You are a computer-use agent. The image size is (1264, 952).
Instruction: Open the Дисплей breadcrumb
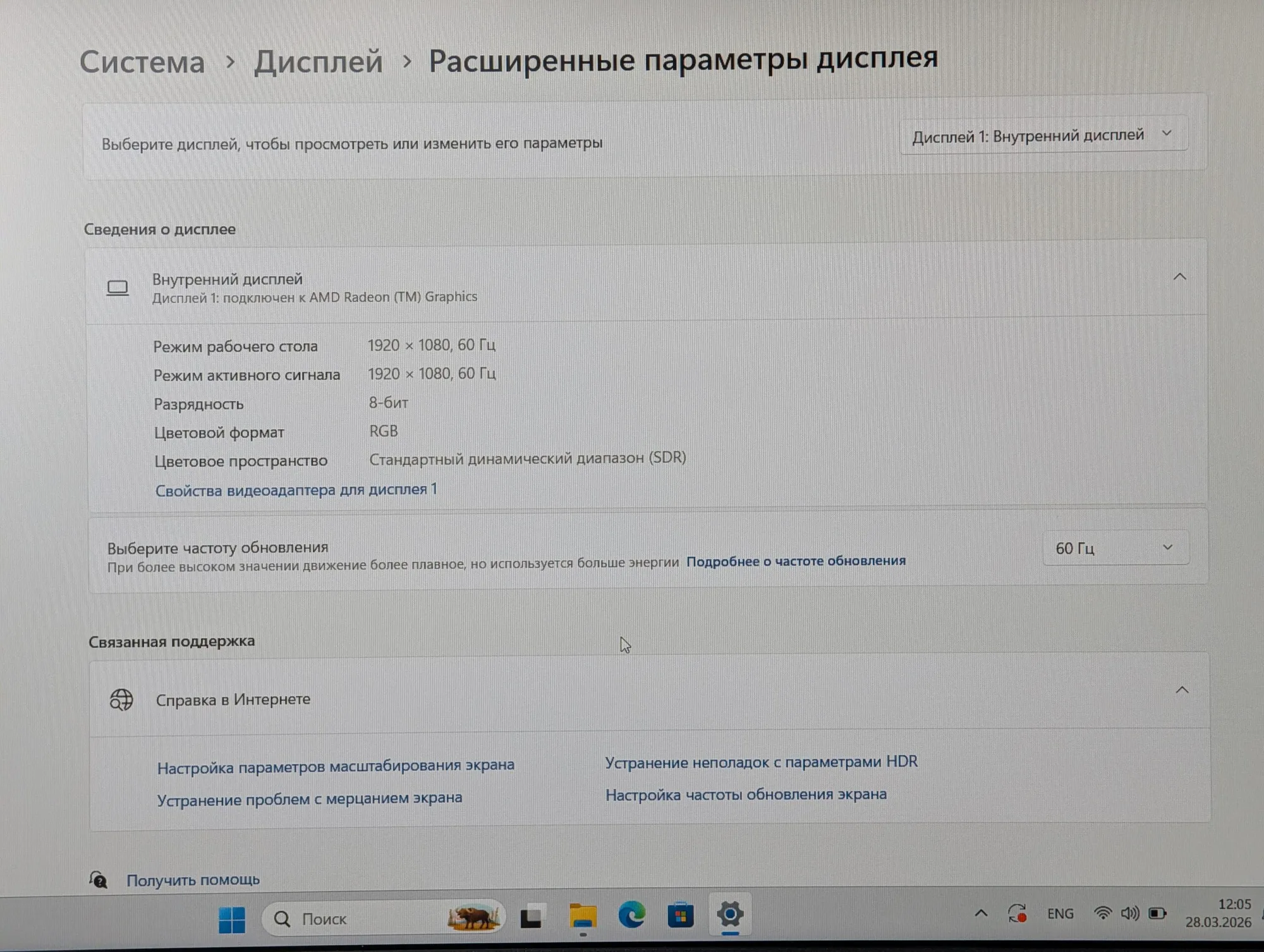pyautogui.click(x=319, y=62)
